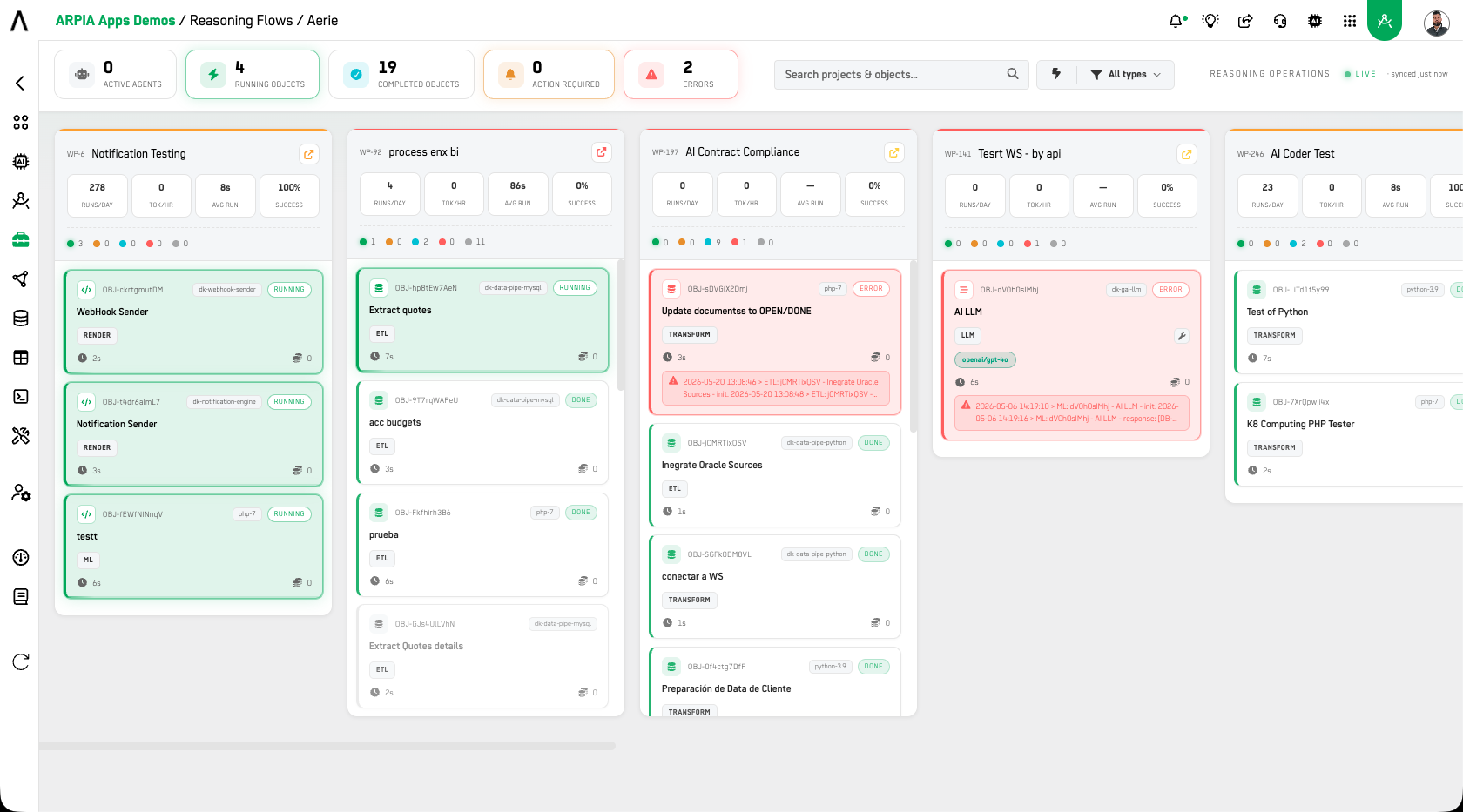This screenshot has width=1463, height=812.
Task: Open the user settings sidebar icon
Action: point(21,493)
